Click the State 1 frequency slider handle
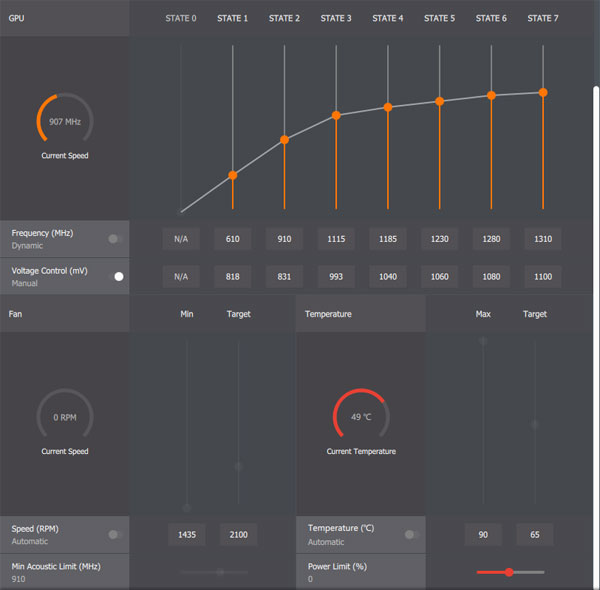 click(x=233, y=175)
